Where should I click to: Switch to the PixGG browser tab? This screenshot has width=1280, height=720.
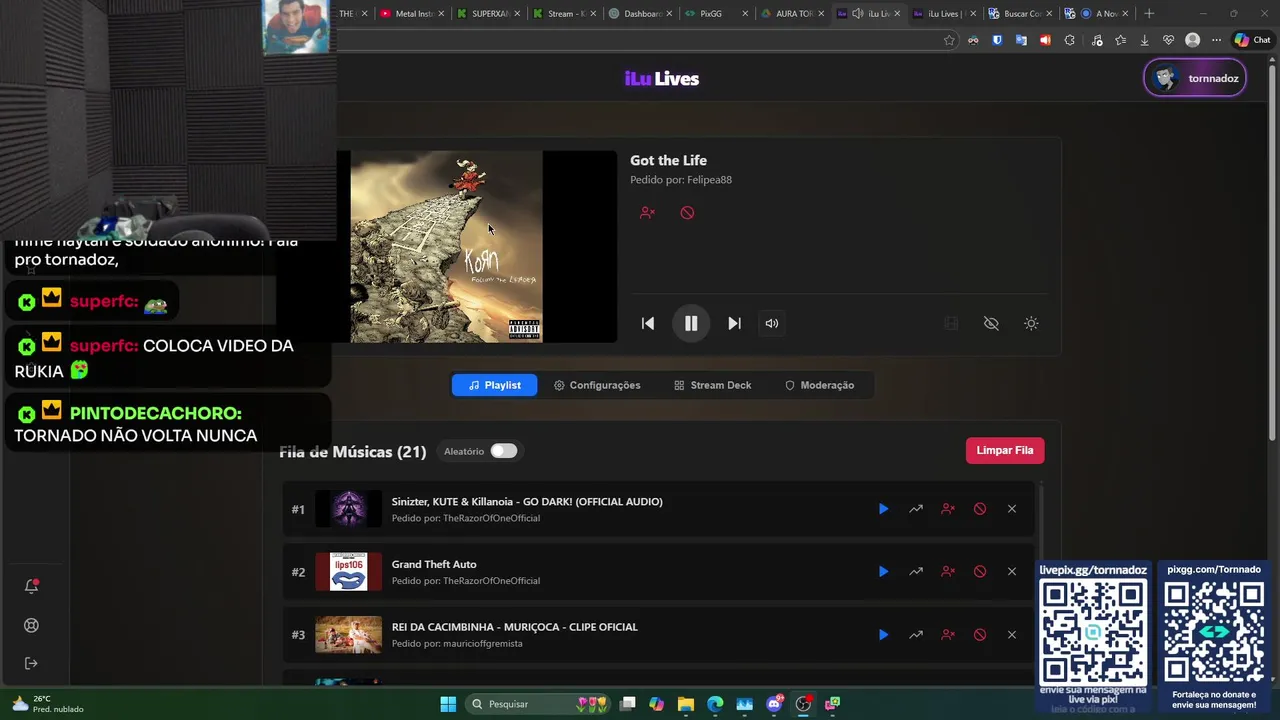coord(715,13)
